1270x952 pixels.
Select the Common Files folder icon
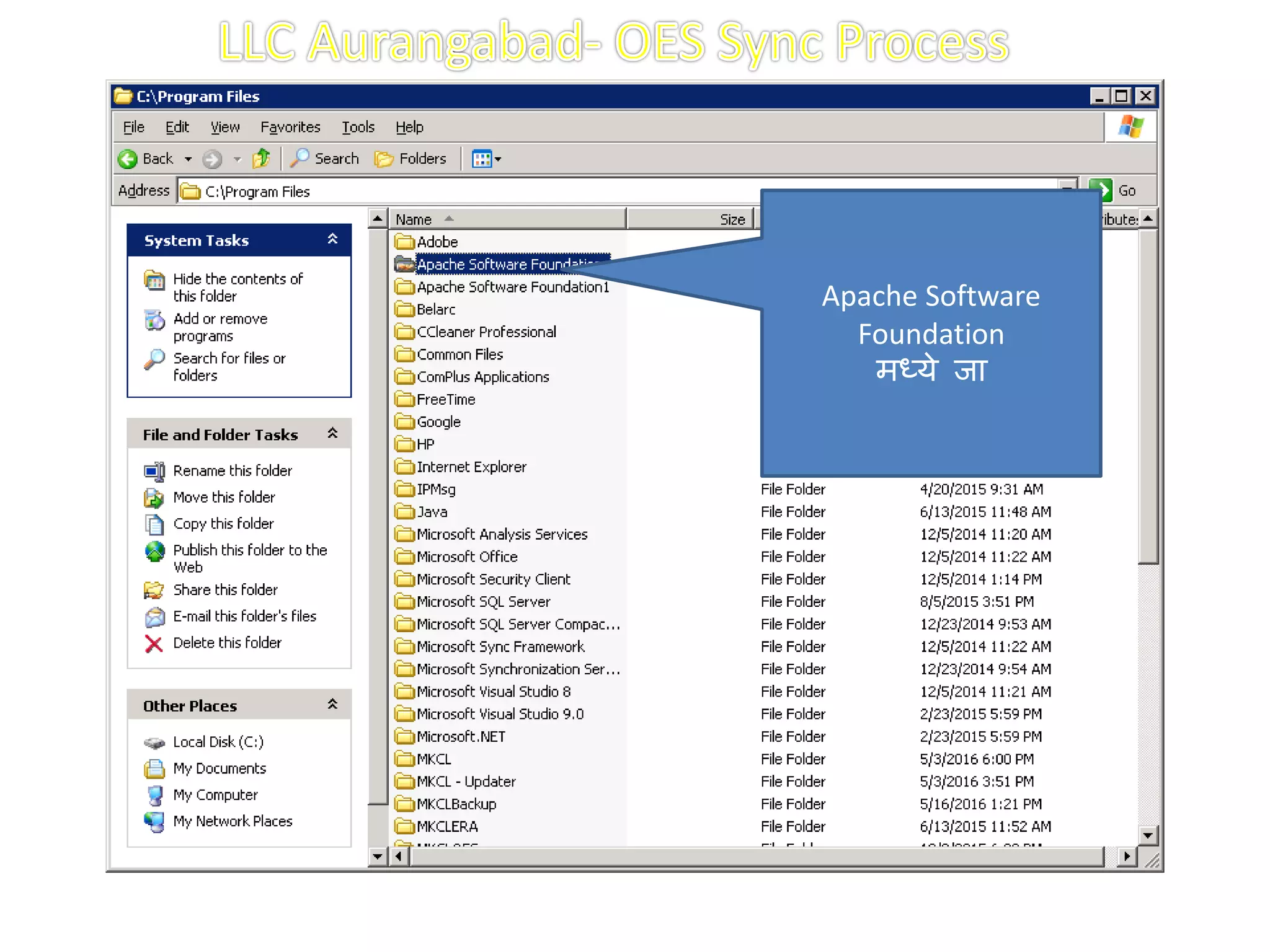(x=404, y=355)
